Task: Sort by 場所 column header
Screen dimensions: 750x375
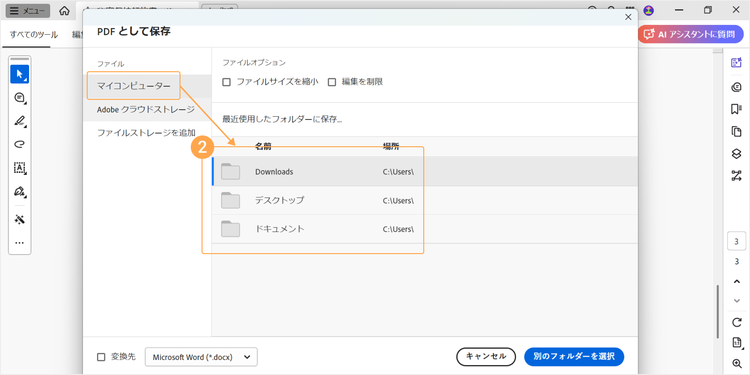Action: click(391, 147)
